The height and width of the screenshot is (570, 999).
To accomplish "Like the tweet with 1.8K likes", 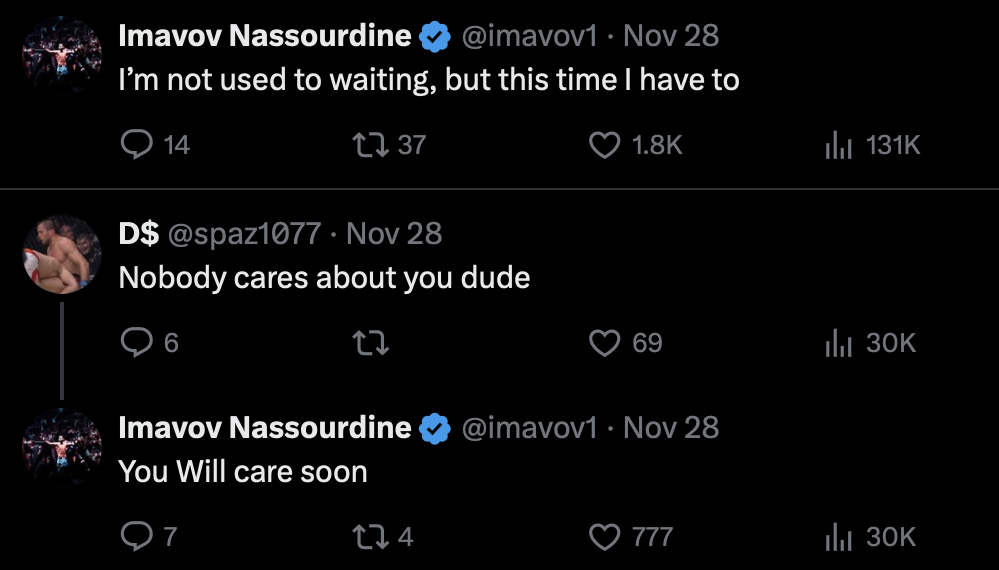I will [x=604, y=146].
